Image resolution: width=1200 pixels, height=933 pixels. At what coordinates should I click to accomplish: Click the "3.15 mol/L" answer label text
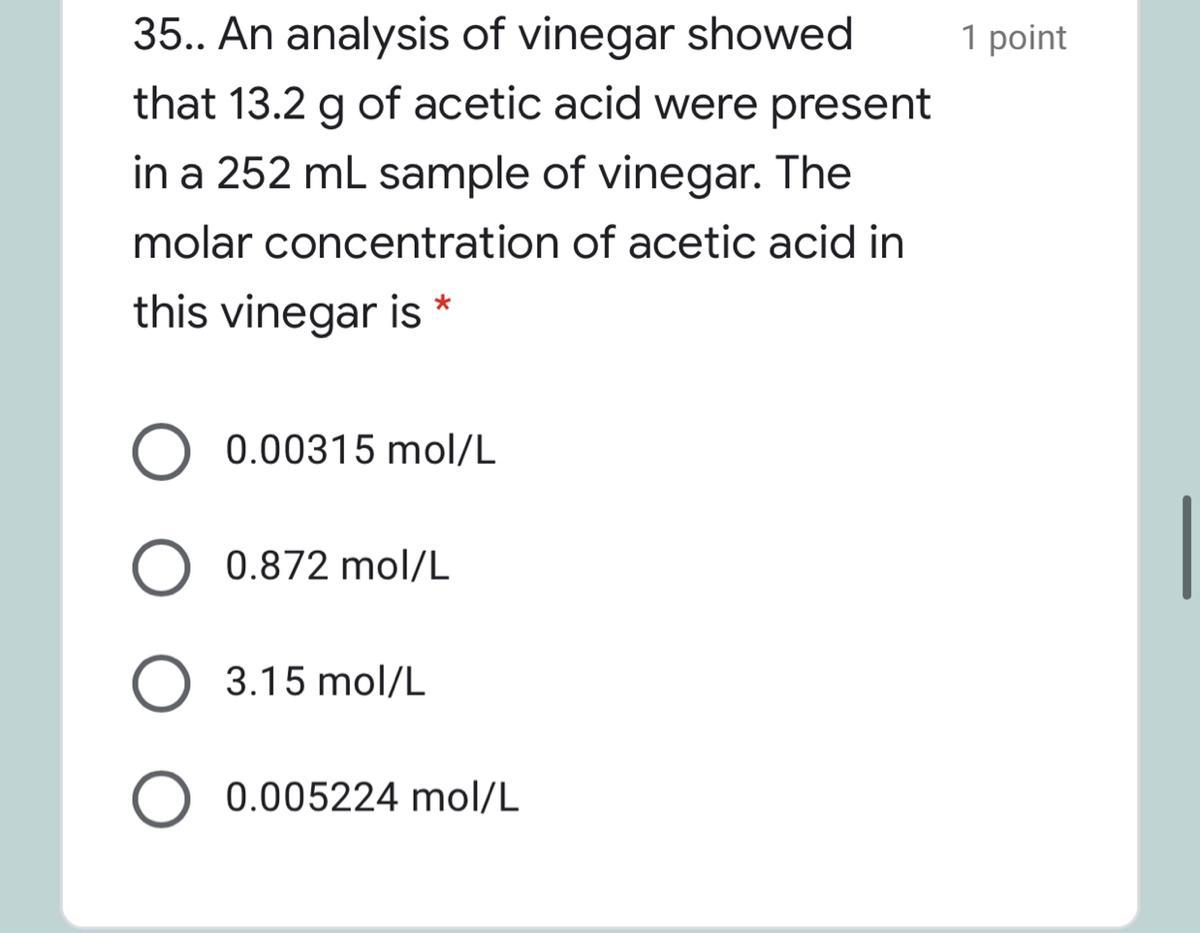pyautogui.click(x=325, y=682)
